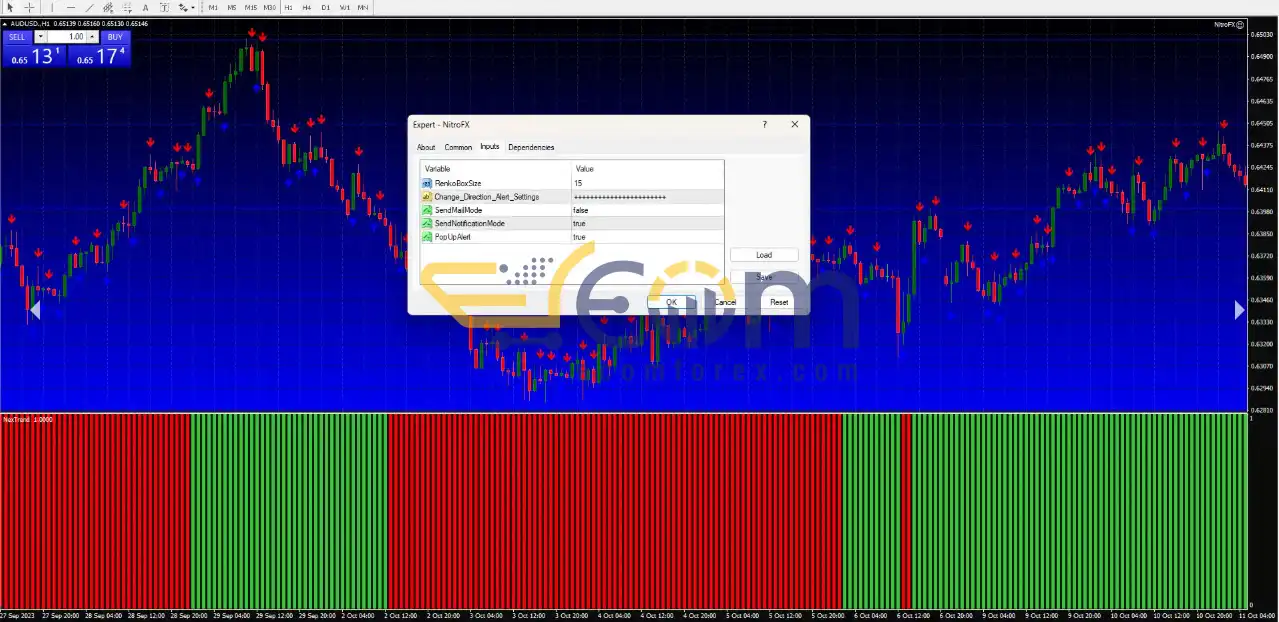Click the sell price 0.65 13 panel
The image size is (1279, 622).
(x=35, y=56)
